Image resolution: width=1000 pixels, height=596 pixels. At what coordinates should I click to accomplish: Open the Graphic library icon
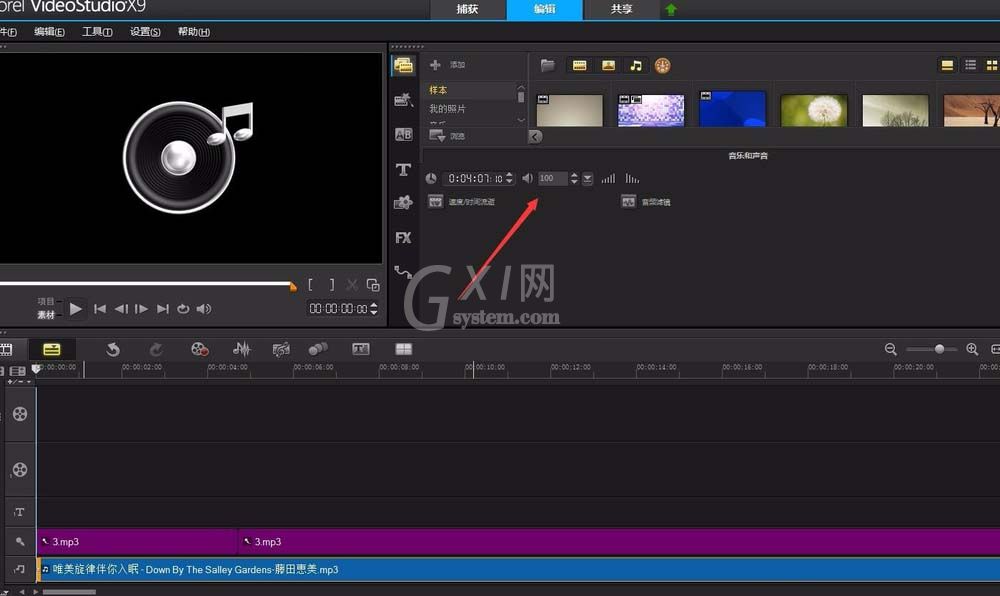click(403, 203)
